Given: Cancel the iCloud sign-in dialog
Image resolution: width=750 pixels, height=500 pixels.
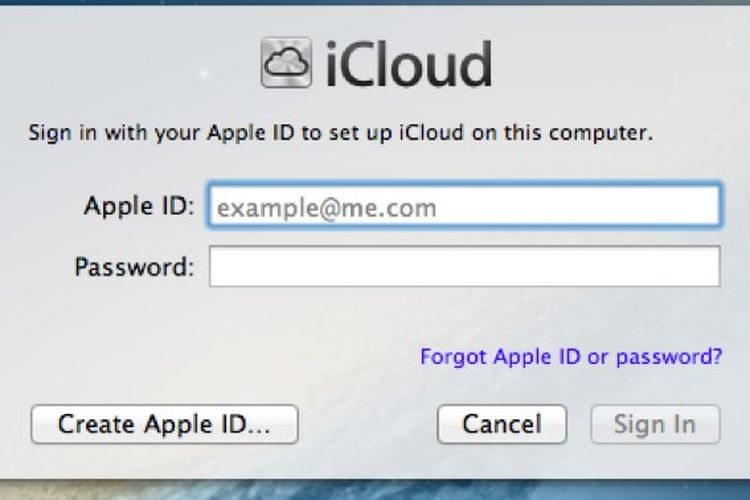Looking at the screenshot, I should coord(502,424).
